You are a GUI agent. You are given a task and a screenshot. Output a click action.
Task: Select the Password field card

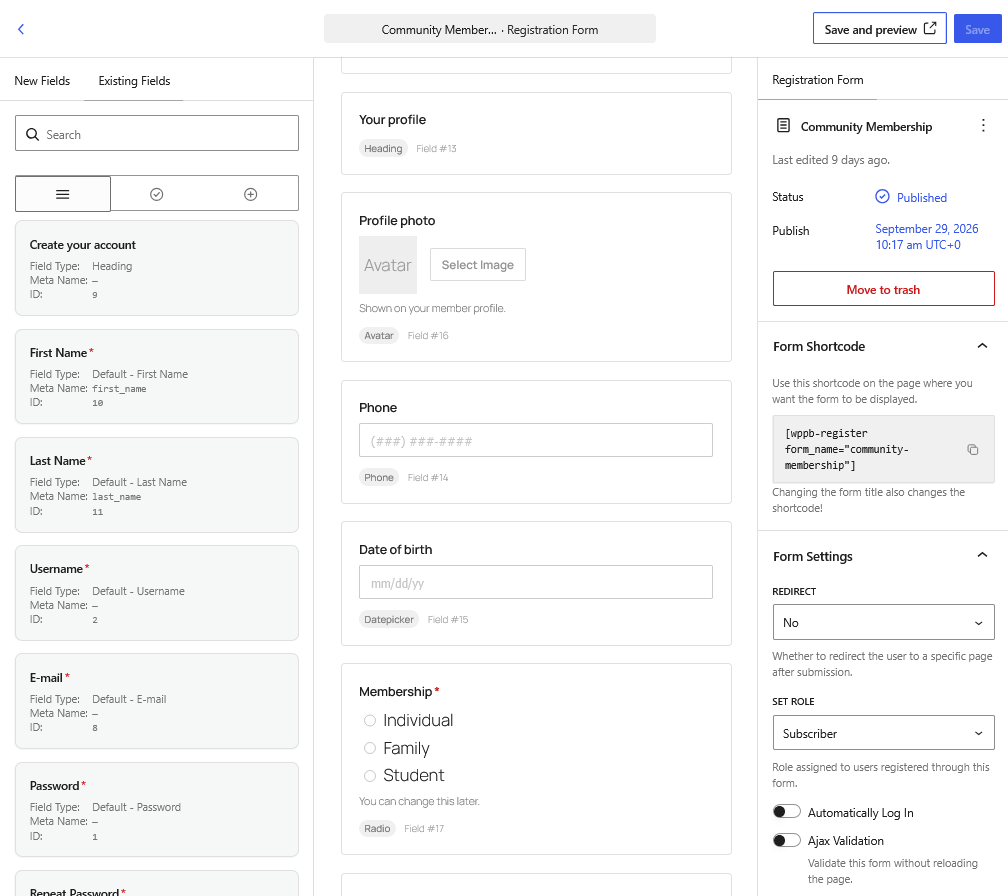tap(157, 809)
